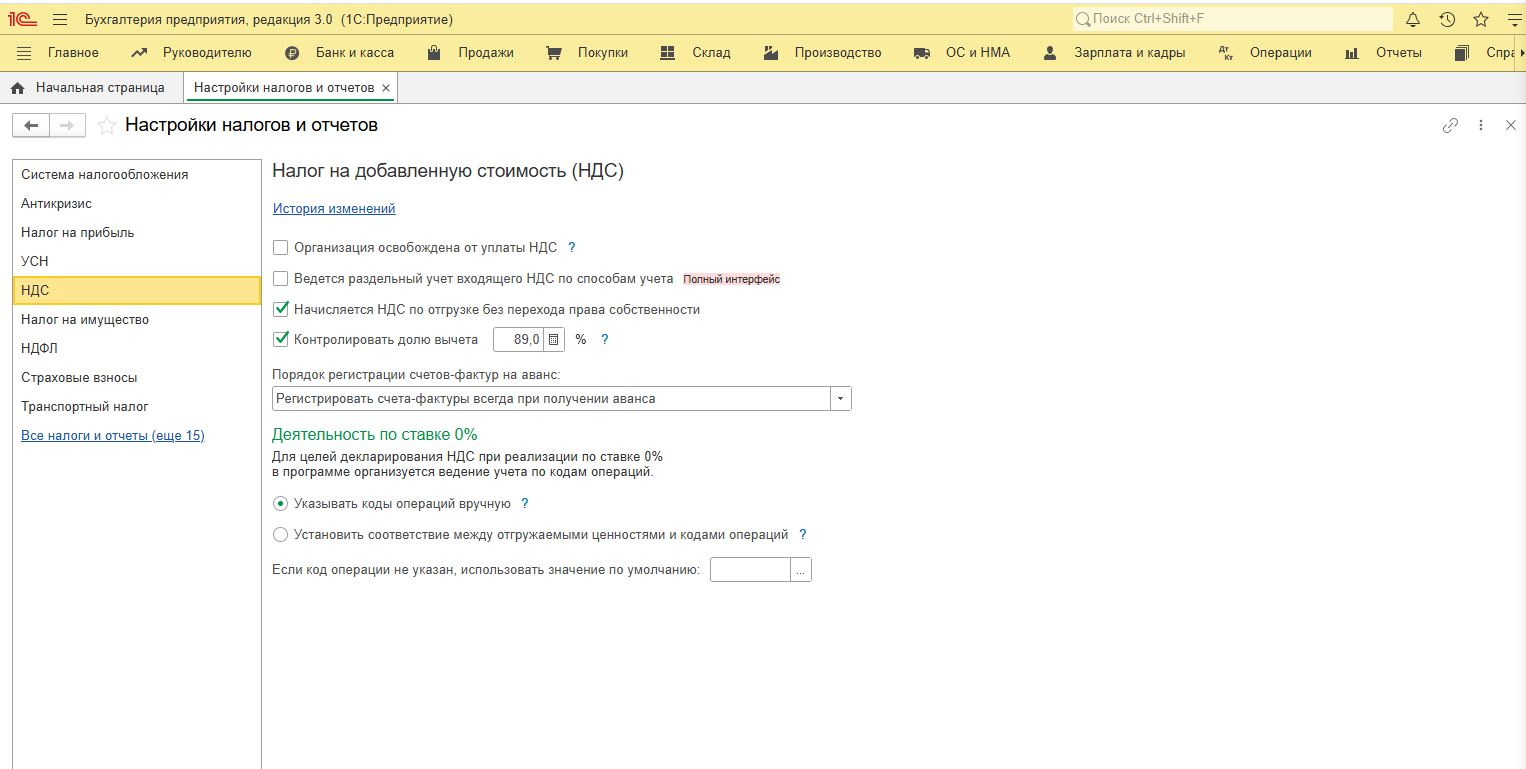Open calculator icon in percentage field
This screenshot has height=769, width=1526.
554,340
